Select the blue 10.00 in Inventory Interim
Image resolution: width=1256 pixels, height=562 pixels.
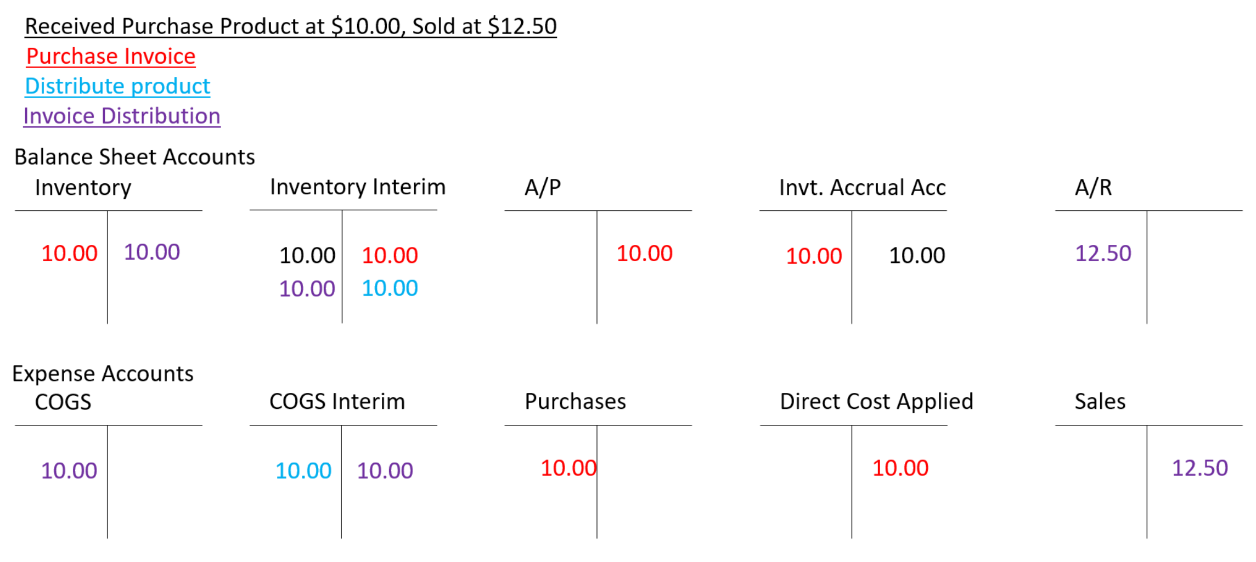390,289
